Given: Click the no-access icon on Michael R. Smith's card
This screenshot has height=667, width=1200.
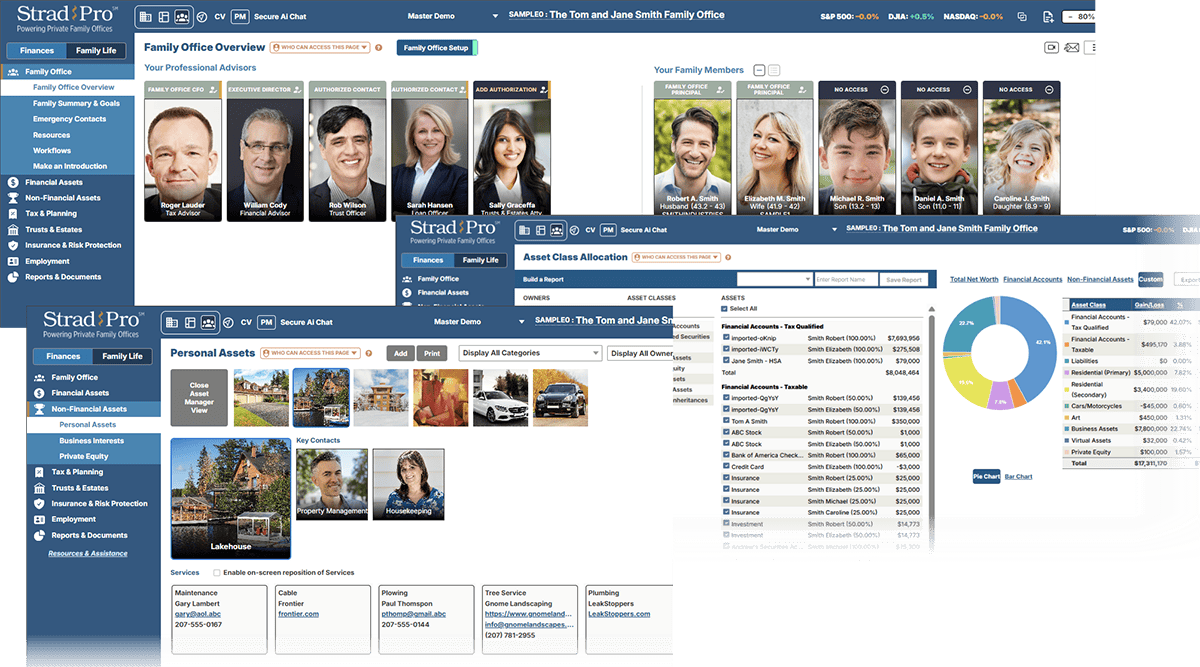Looking at the screenshot, I should pos(883,89).
